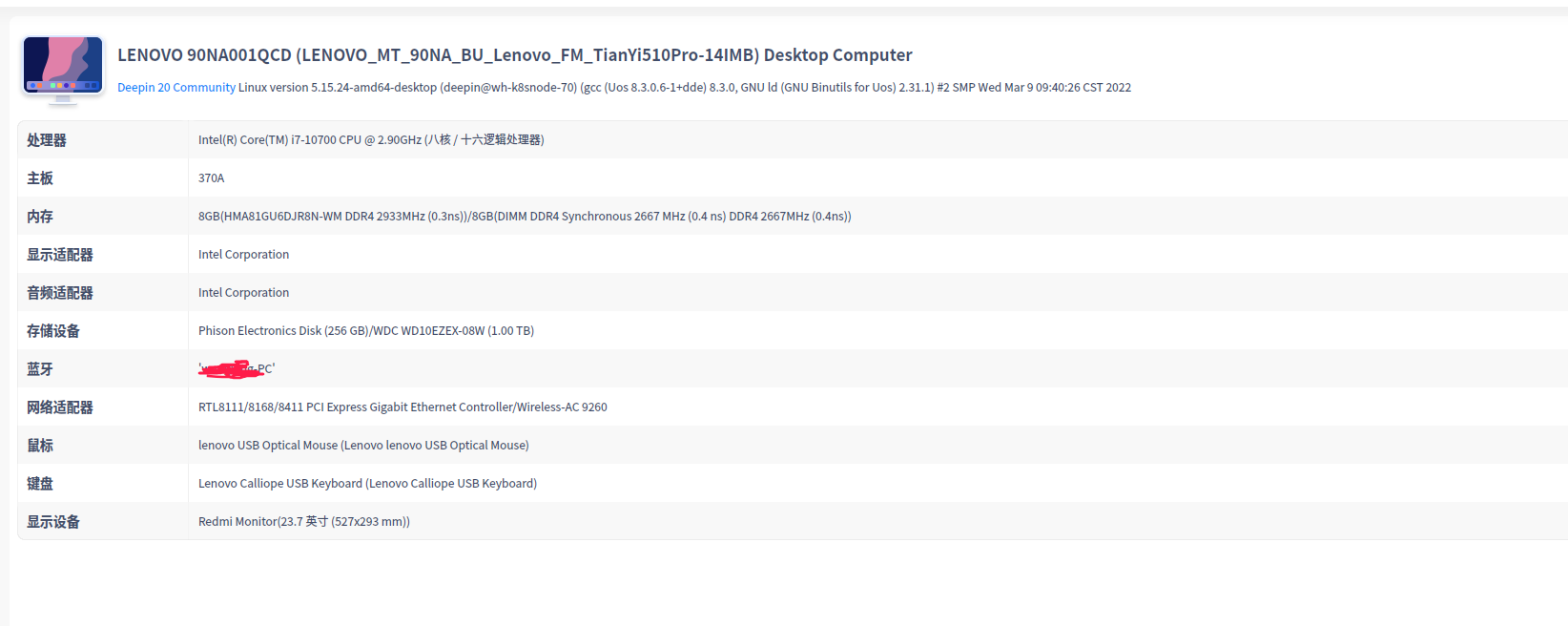Image resolution: width=1568 pixels, height=626 pixels.
Task: Click the 键盘 row label
Action: click(x=40, y=484)
